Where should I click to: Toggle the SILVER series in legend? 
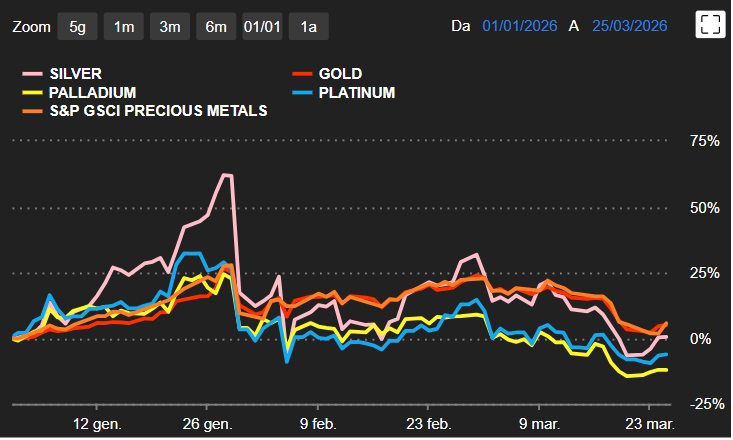click(75, 74)
